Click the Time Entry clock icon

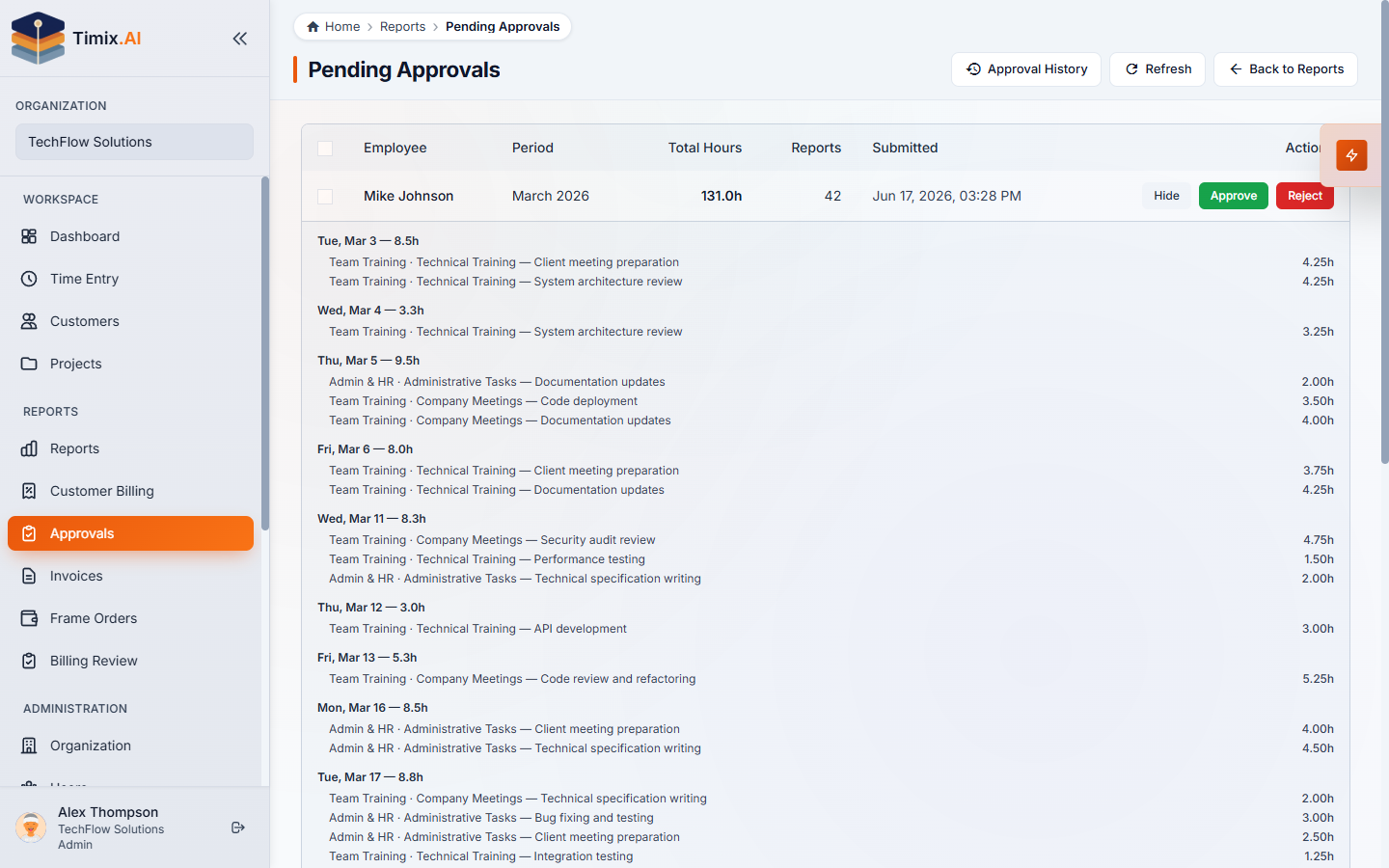coord(29,279)
